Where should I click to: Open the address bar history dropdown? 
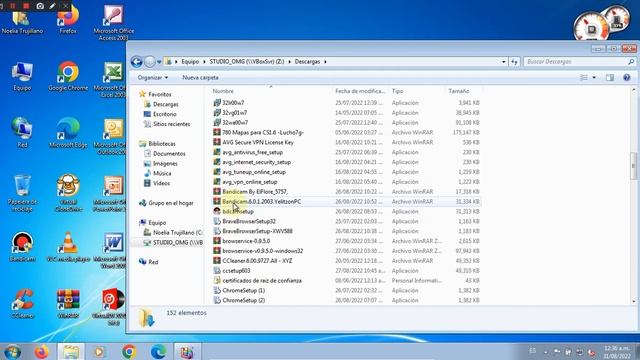point(503,62)
